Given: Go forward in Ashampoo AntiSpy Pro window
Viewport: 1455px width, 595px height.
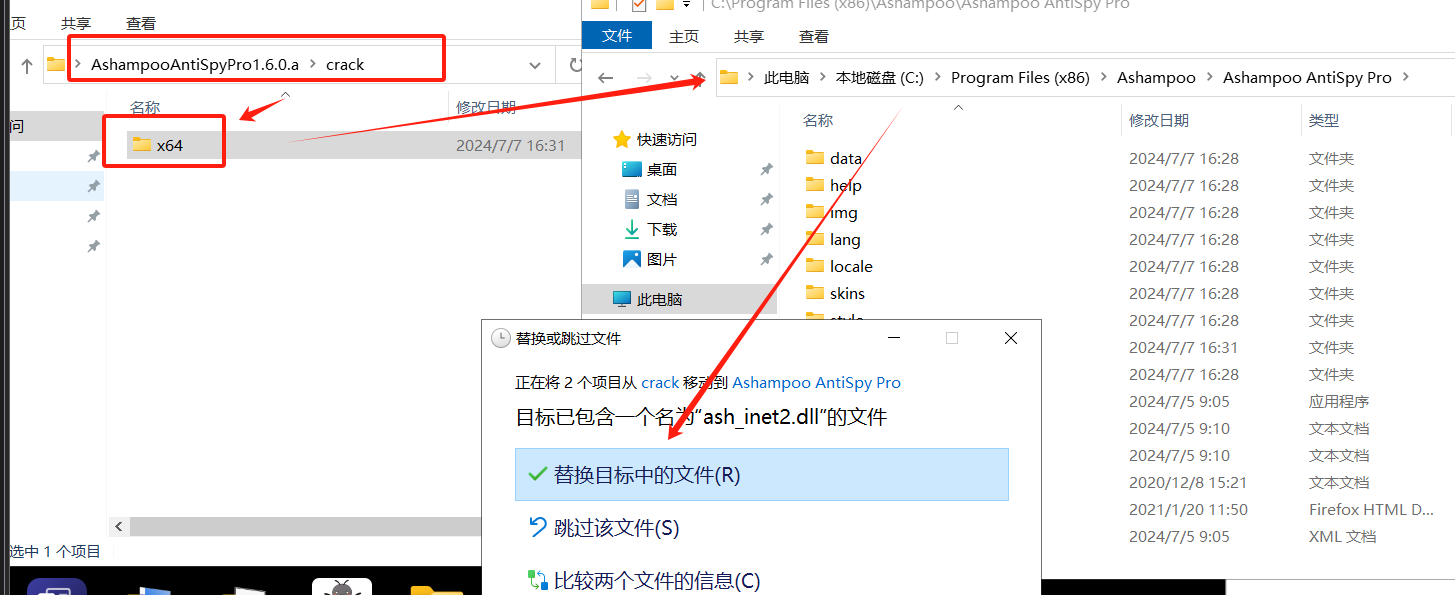Looking at the screenshot, I should coord(645,78).
